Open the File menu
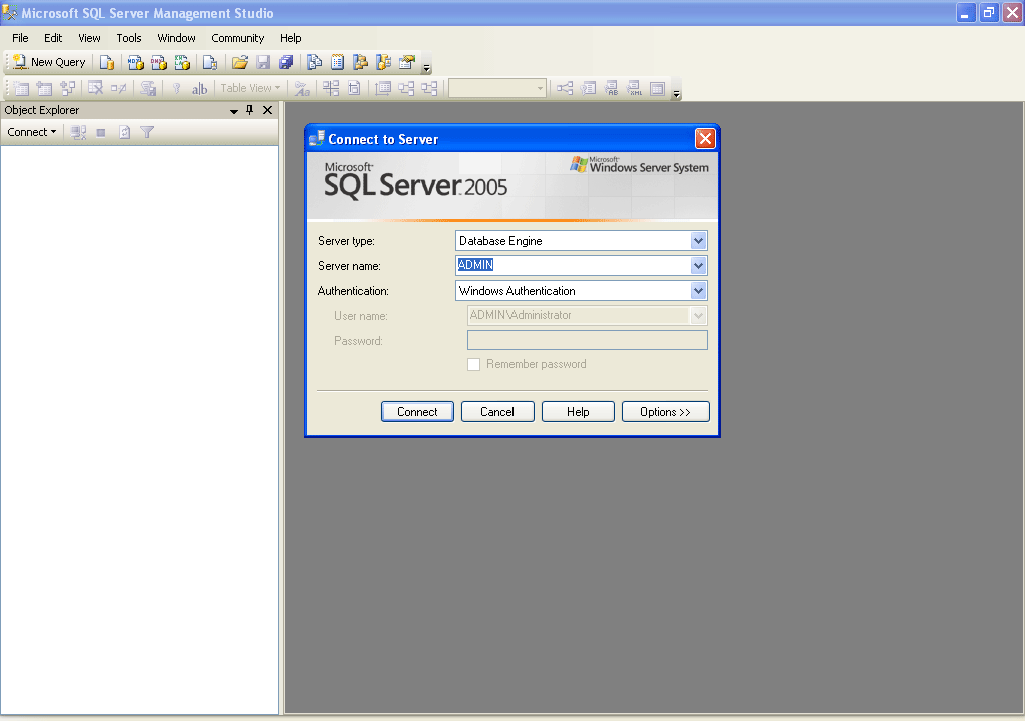 tap(20, 38)
